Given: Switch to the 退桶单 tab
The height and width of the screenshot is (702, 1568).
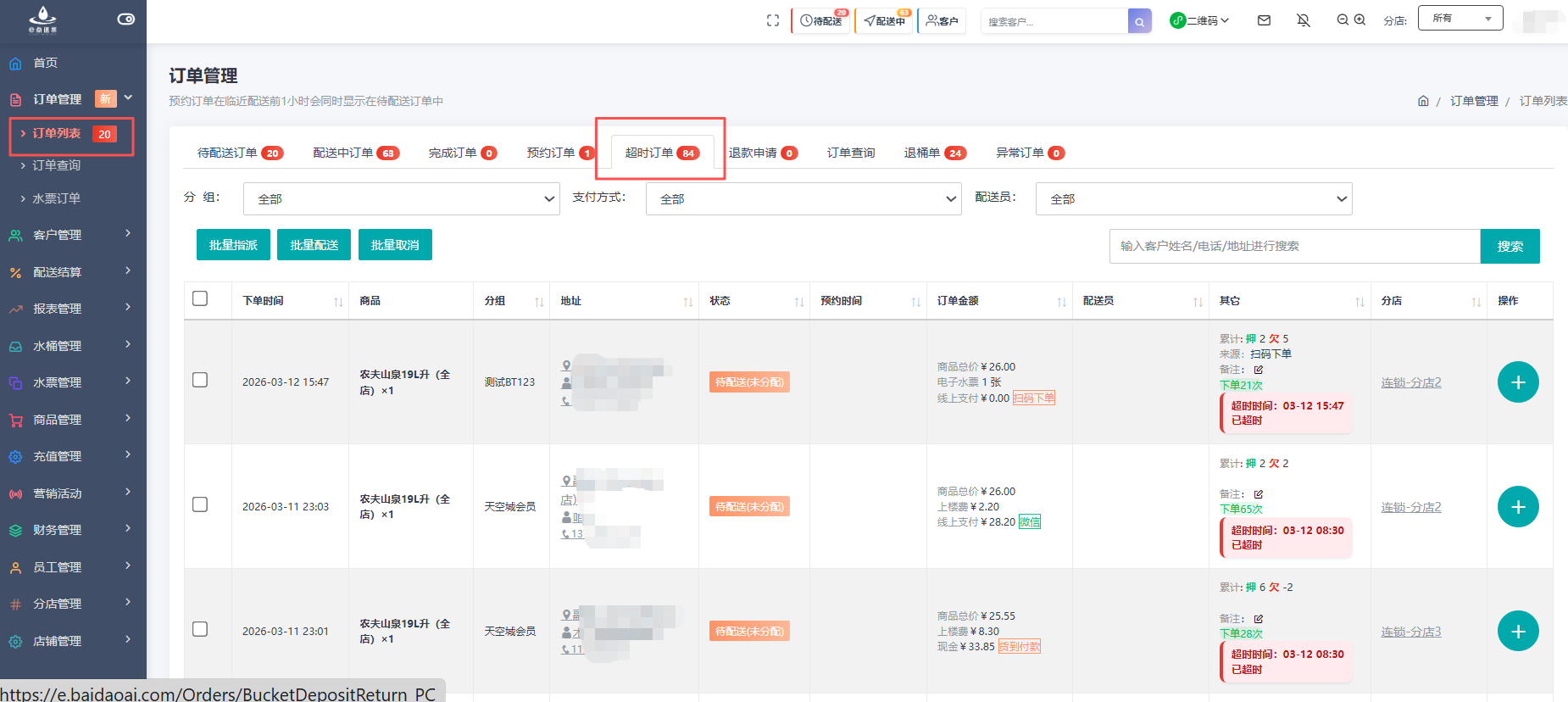Looking at the screenshot, I should click(934, 153).
